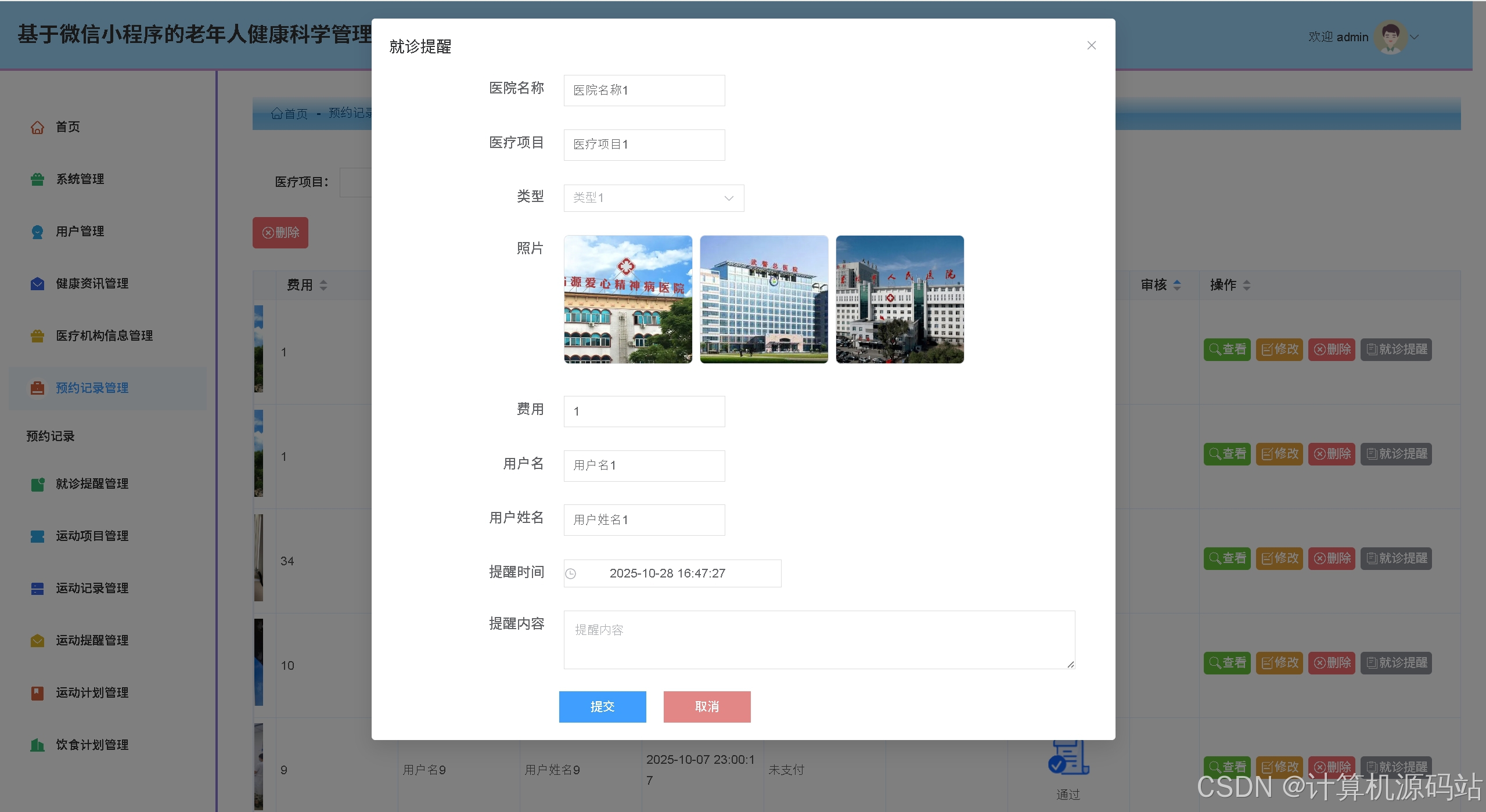
Task: Click the 医院名称 input field
Action: 644,91
